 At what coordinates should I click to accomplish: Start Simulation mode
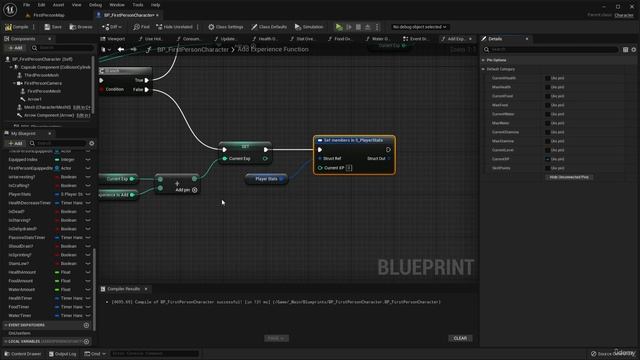309,27
